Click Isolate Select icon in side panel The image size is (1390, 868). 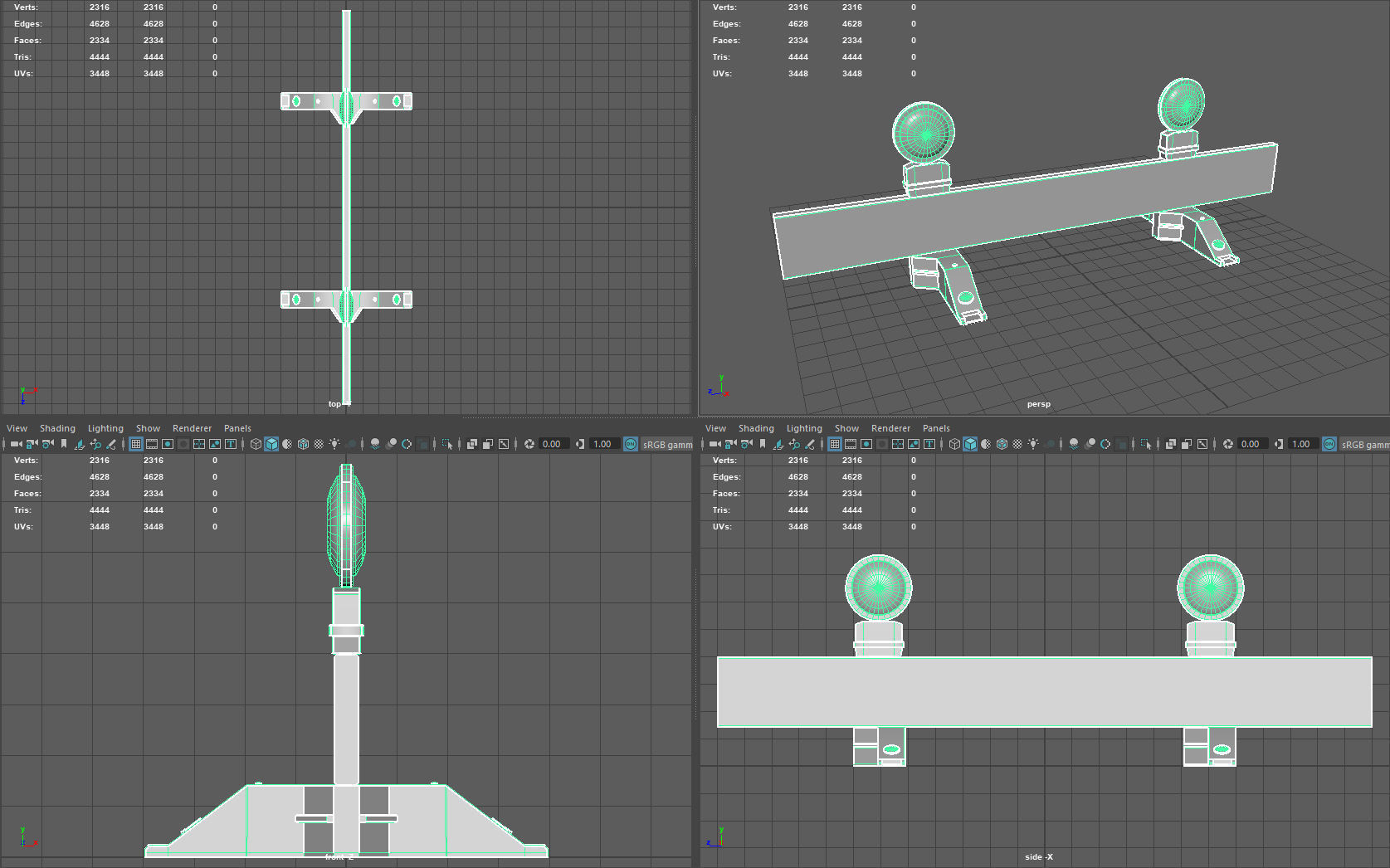click(1146, 444)
